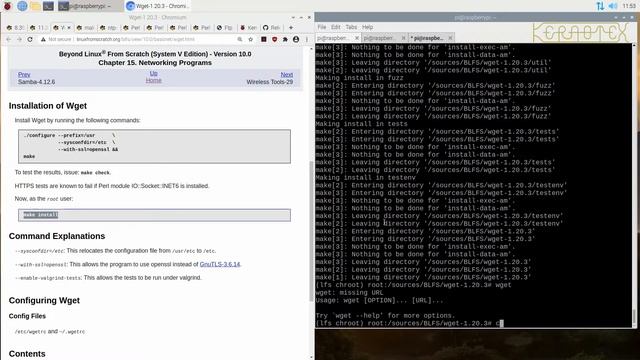Launch terminal from the taskbar launcher icon
The image size is (640, 360).
[x=48, y=6]
